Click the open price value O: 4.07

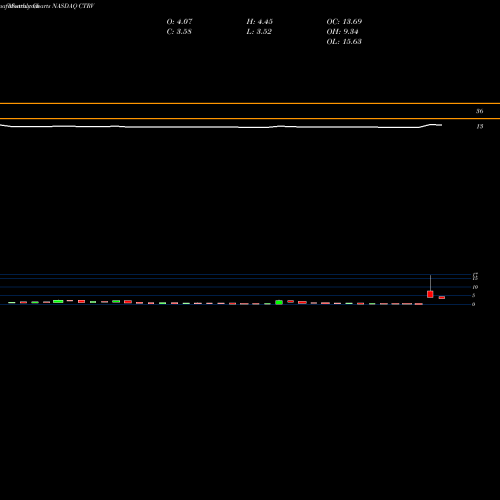[x=179, y=22]
